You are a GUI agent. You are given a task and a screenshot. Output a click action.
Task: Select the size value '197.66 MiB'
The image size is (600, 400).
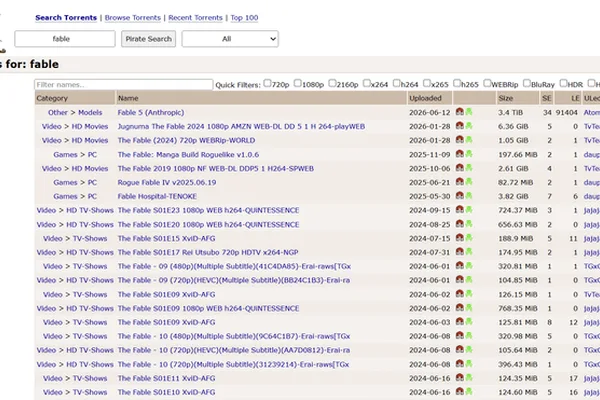pyautogui.click(x=518, y=155)
